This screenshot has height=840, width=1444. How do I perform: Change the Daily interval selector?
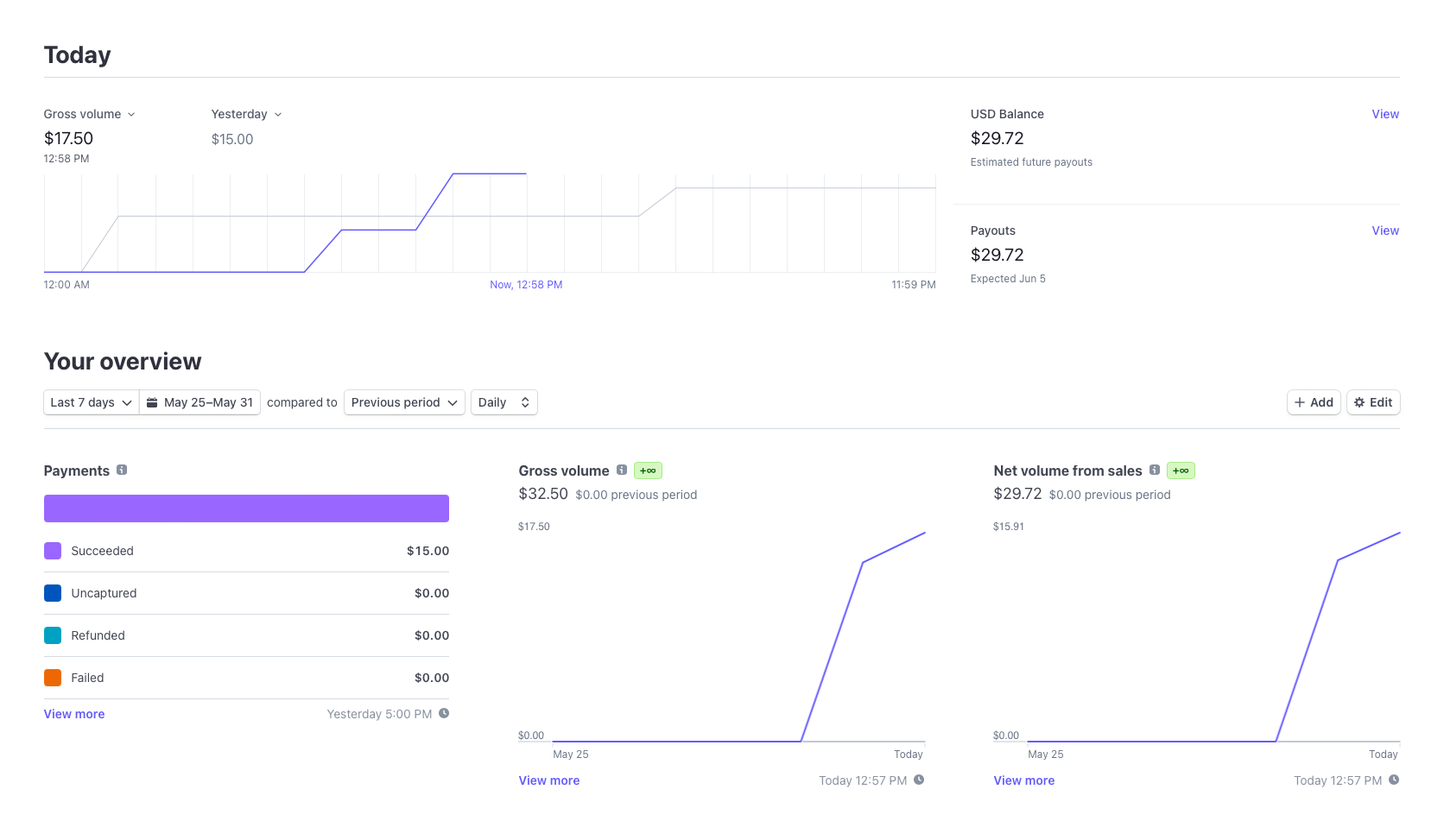pyautogui.click(x=504, y=402)
